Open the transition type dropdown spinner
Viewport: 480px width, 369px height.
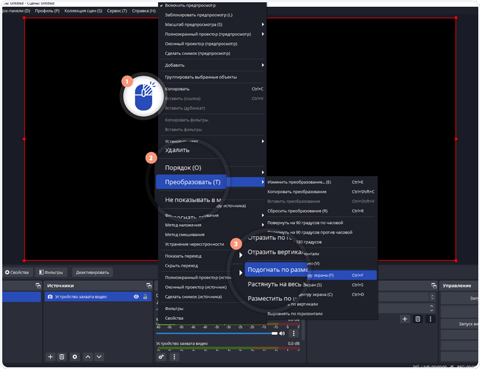pos(432,297)
